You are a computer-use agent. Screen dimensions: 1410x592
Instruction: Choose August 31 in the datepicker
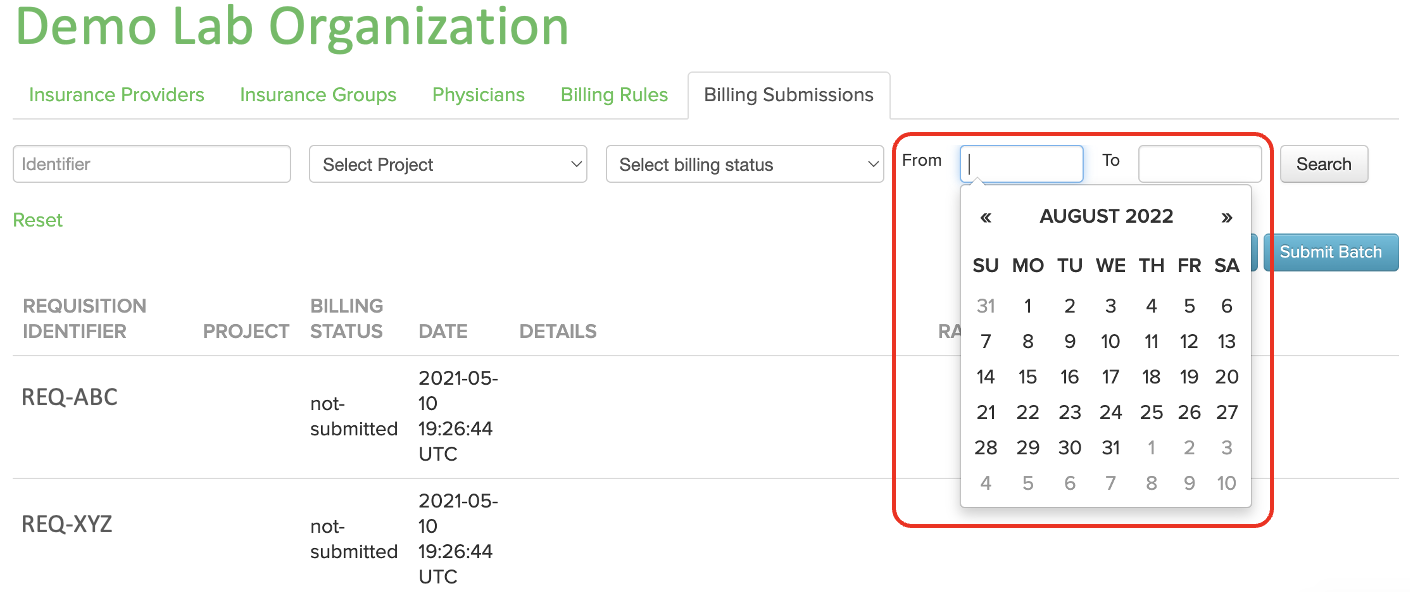coord(1111,448)
